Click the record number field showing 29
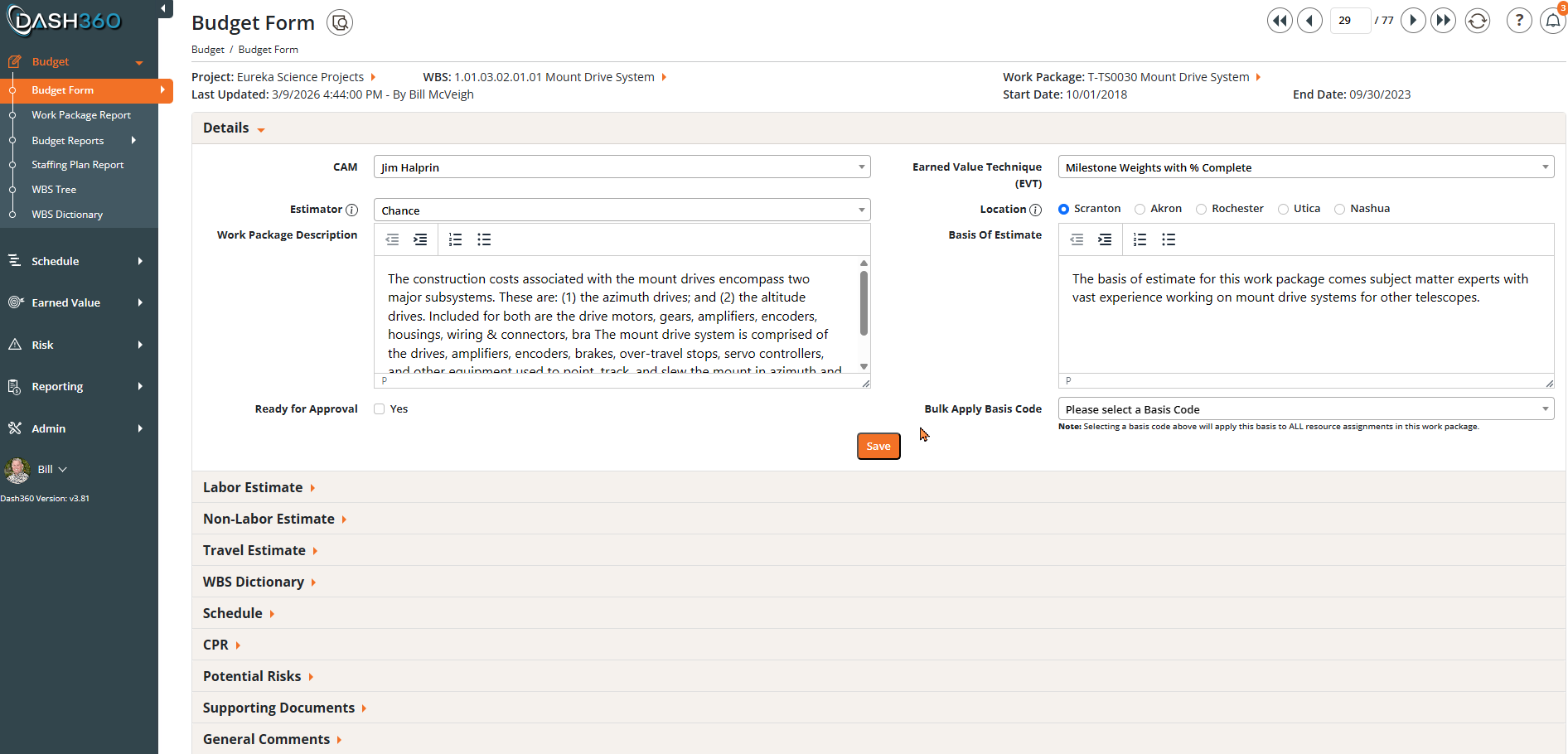1568x754 pixels. (x=1350, y=21)
